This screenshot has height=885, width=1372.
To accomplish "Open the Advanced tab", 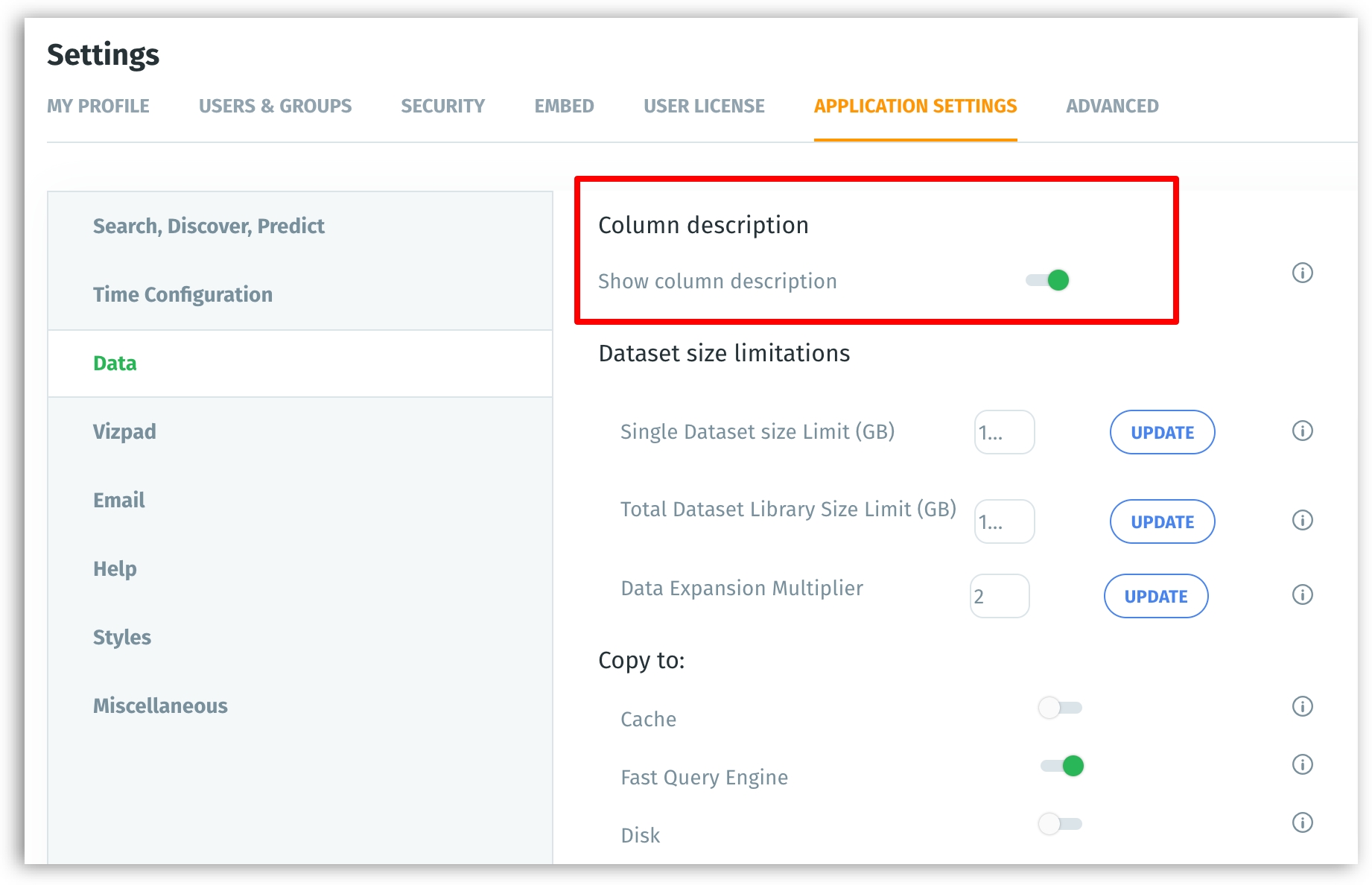I will [1112, 107].
